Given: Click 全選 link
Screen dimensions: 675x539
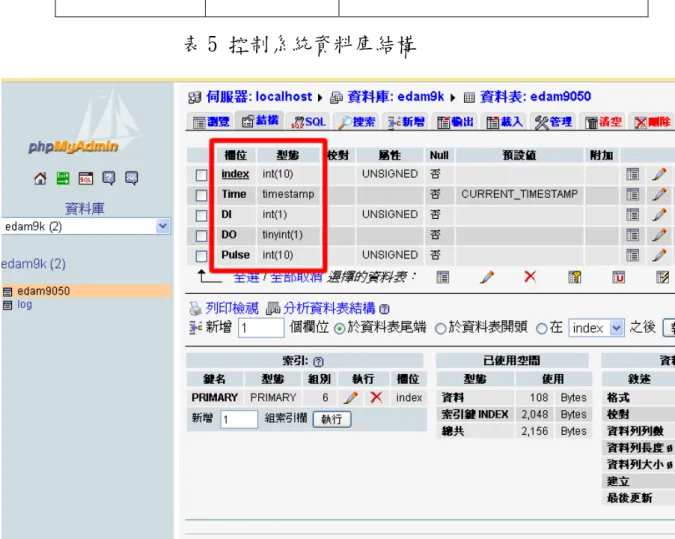Looking at the screenshot, I should (246, 277).
